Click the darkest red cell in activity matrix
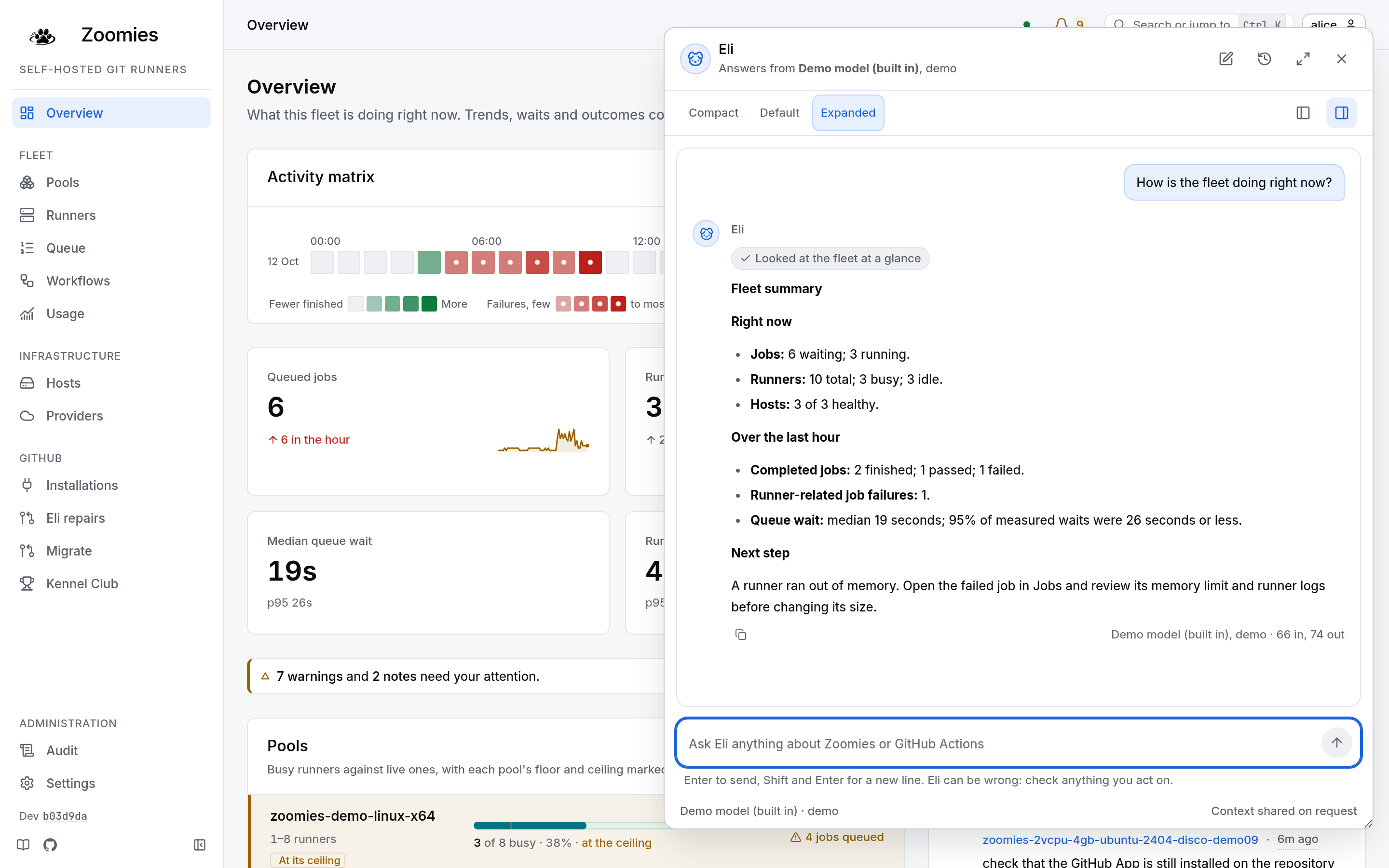 [x=590, y=262]
